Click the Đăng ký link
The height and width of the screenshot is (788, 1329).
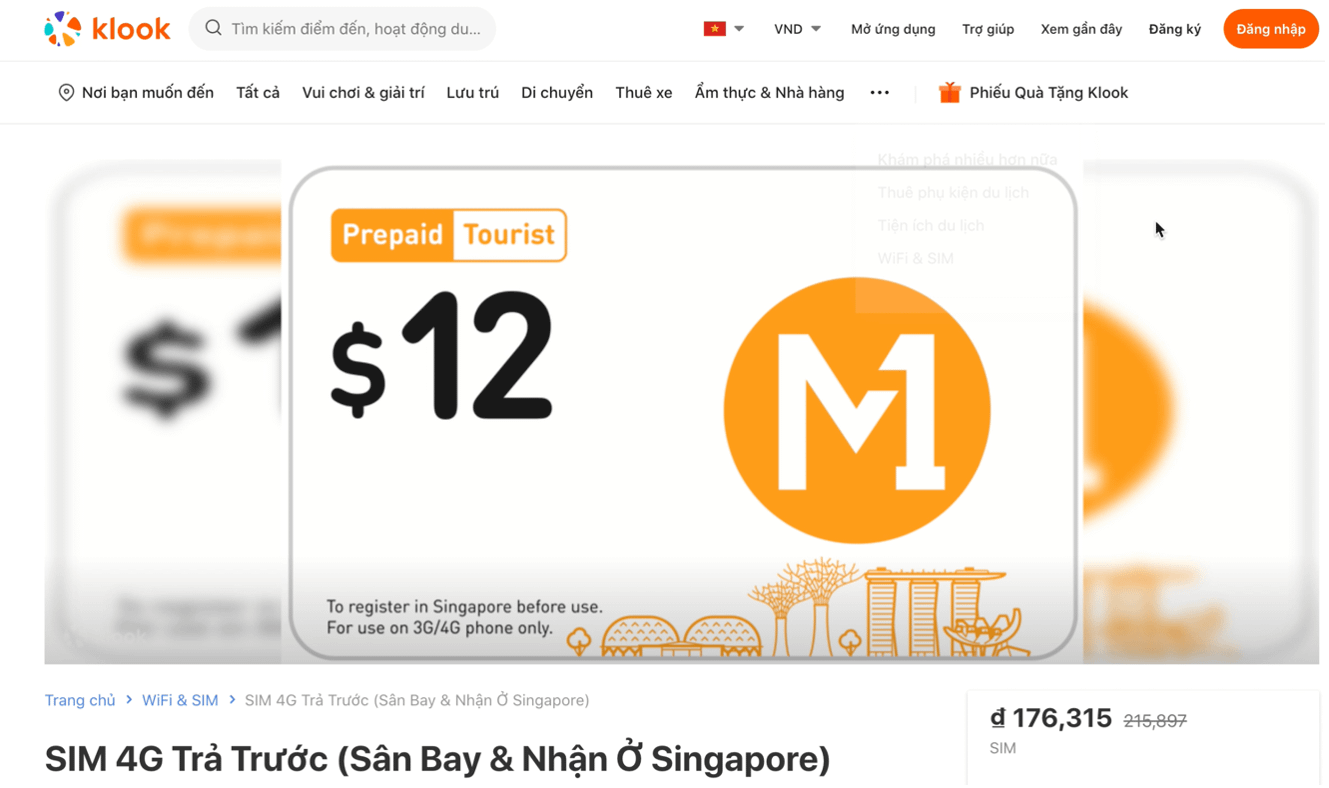1174,29
